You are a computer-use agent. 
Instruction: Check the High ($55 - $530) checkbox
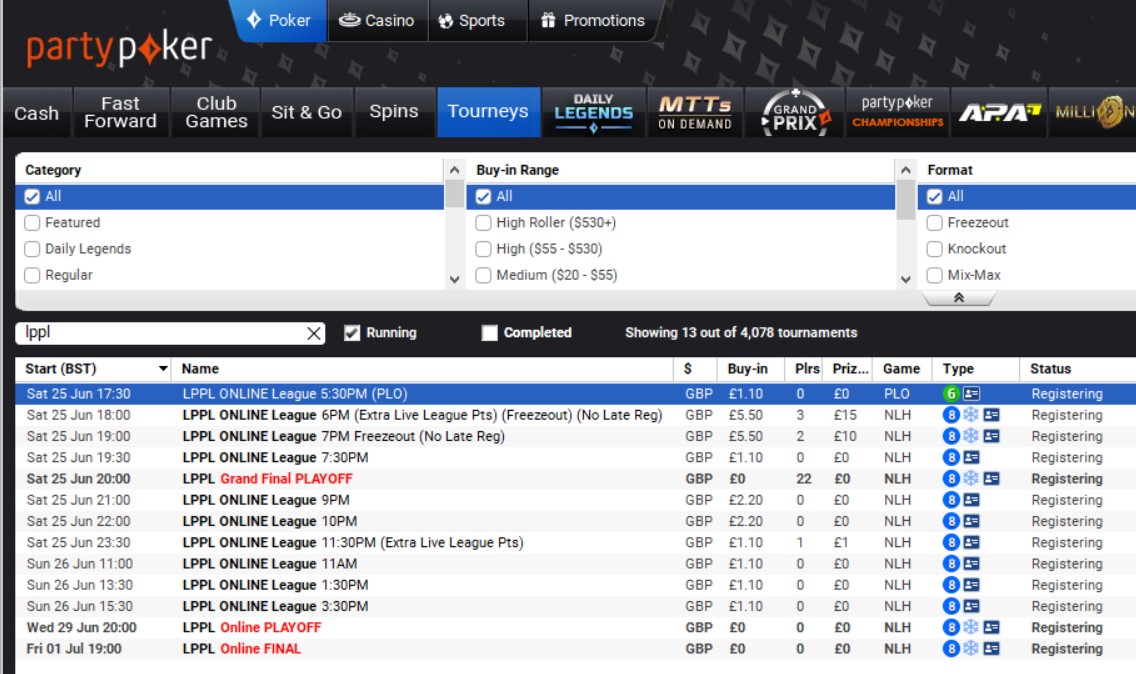tap(483, 249)
